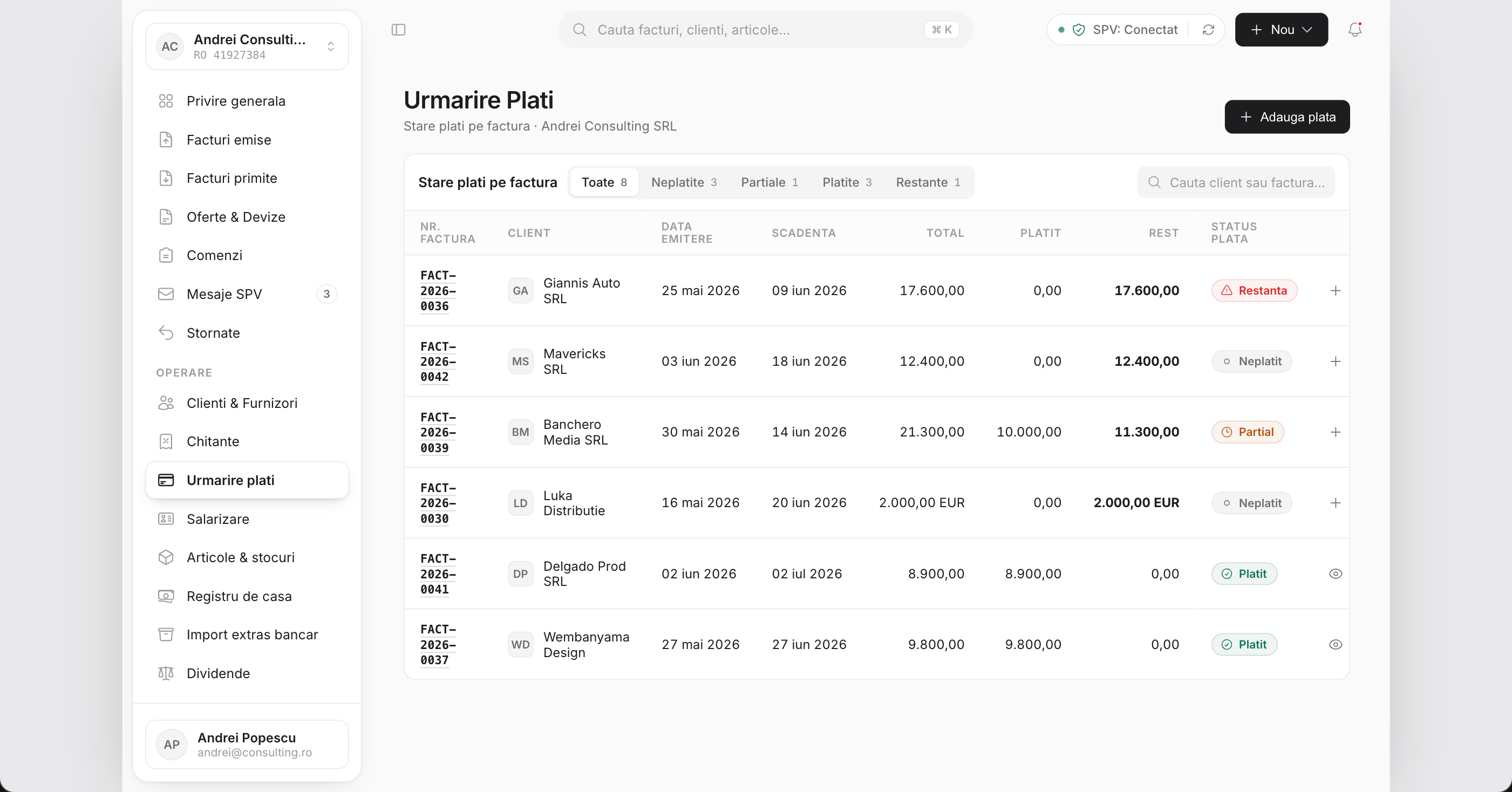Click the Restanta status badge

pos(1254,290)
